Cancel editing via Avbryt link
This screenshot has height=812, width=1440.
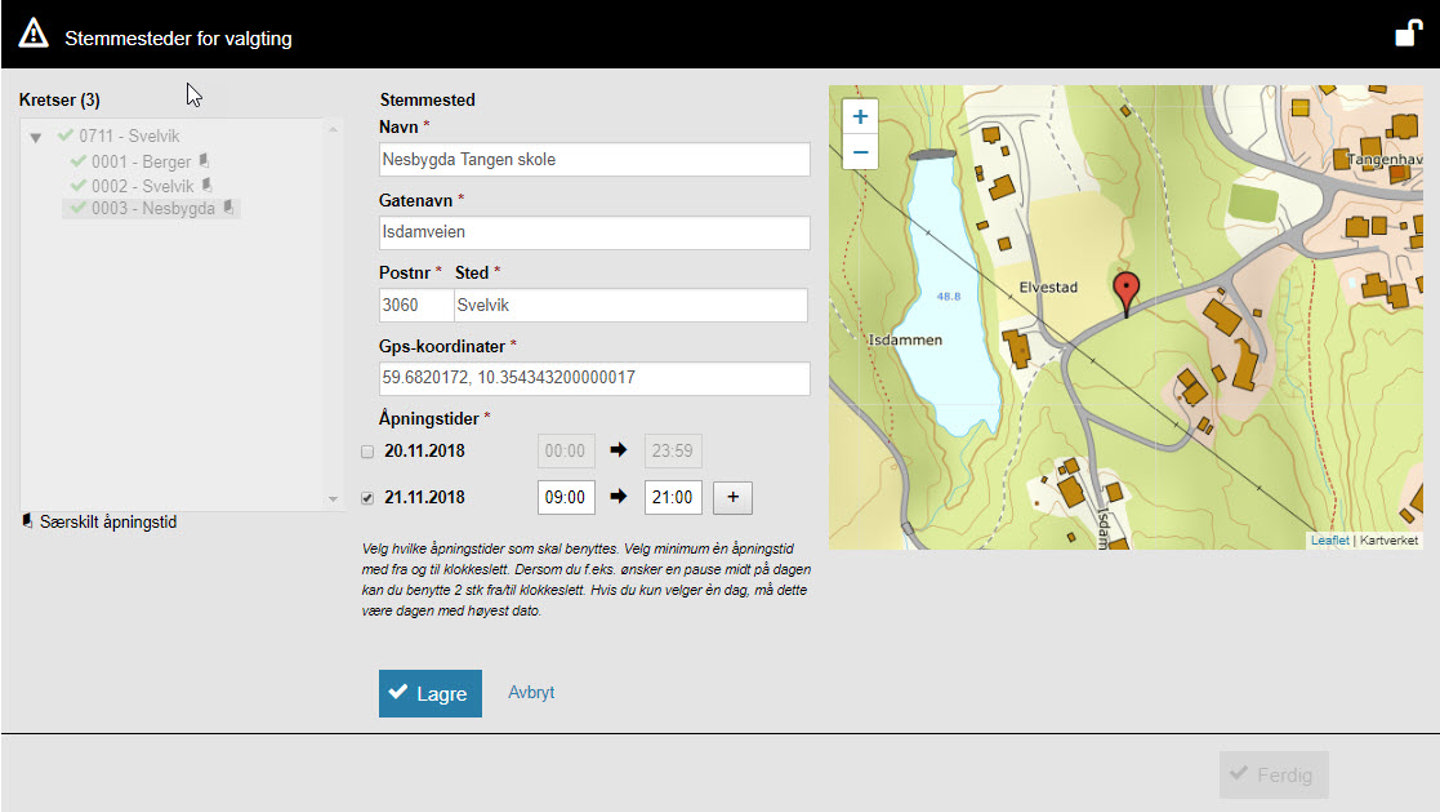(x=531, y=692)
